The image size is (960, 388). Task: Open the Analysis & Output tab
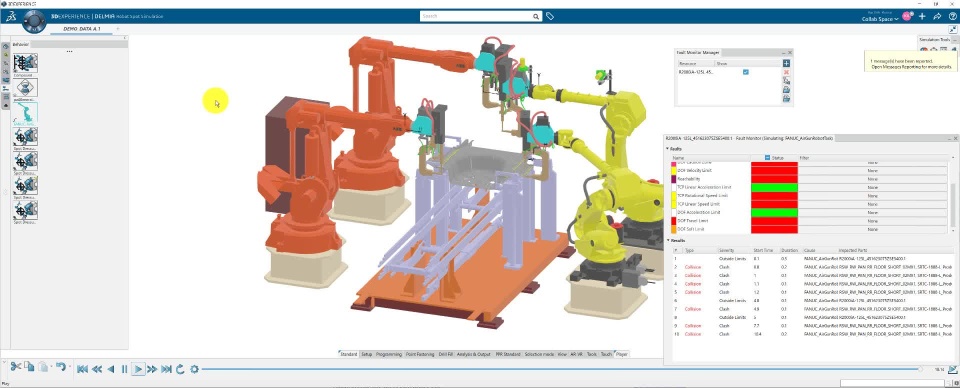click(474, 354)
